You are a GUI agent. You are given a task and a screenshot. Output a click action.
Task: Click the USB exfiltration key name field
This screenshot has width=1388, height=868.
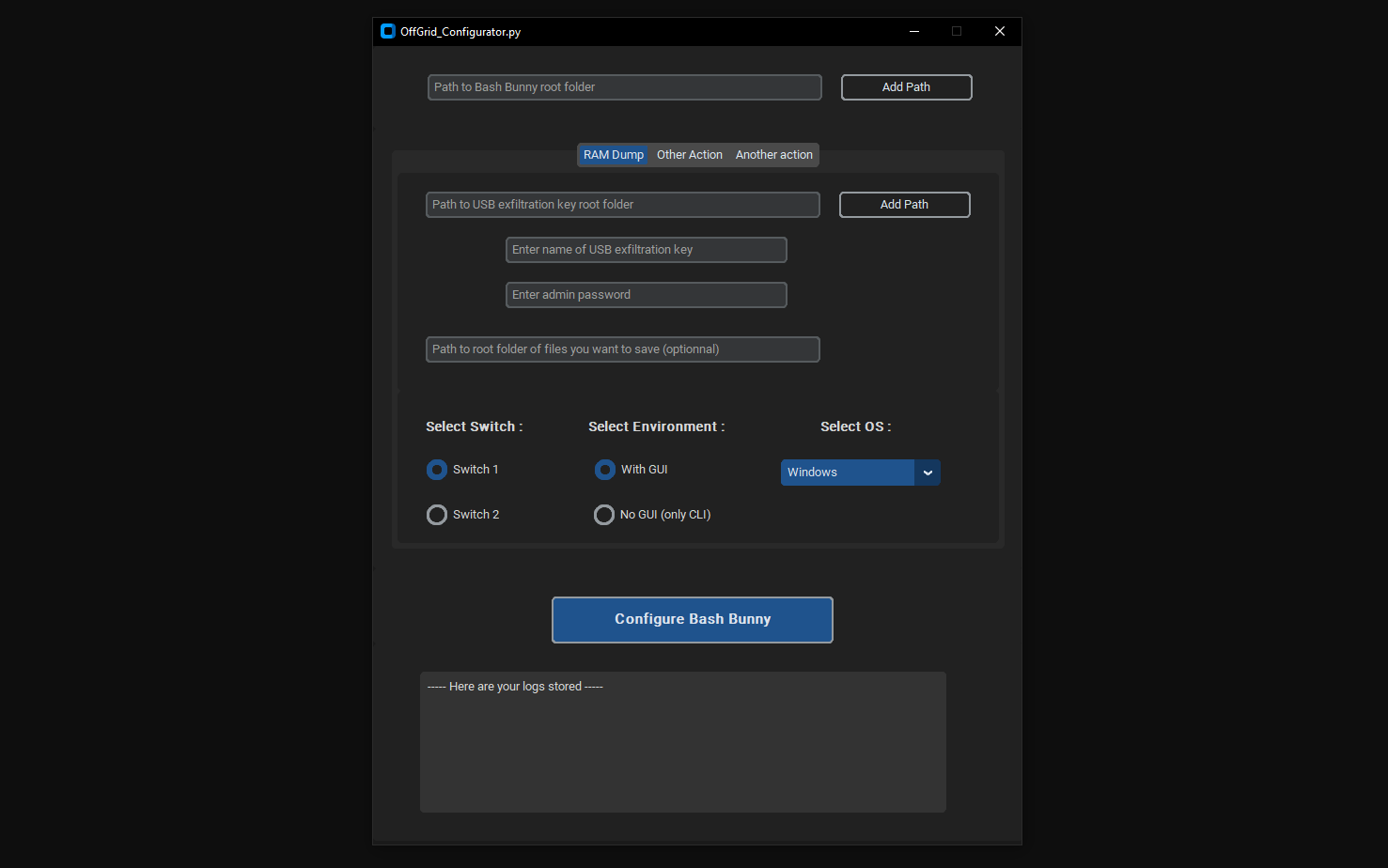point(647,250)
